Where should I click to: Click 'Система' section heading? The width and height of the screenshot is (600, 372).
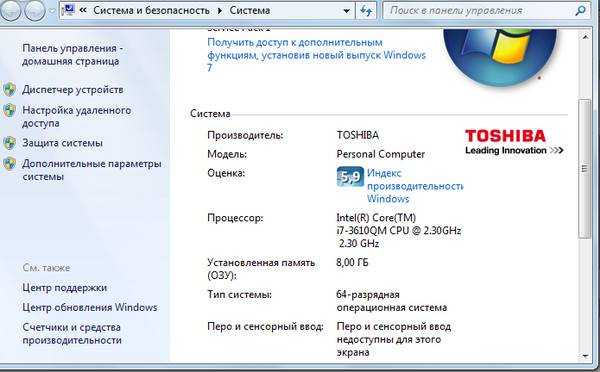[x=210, y=114]
